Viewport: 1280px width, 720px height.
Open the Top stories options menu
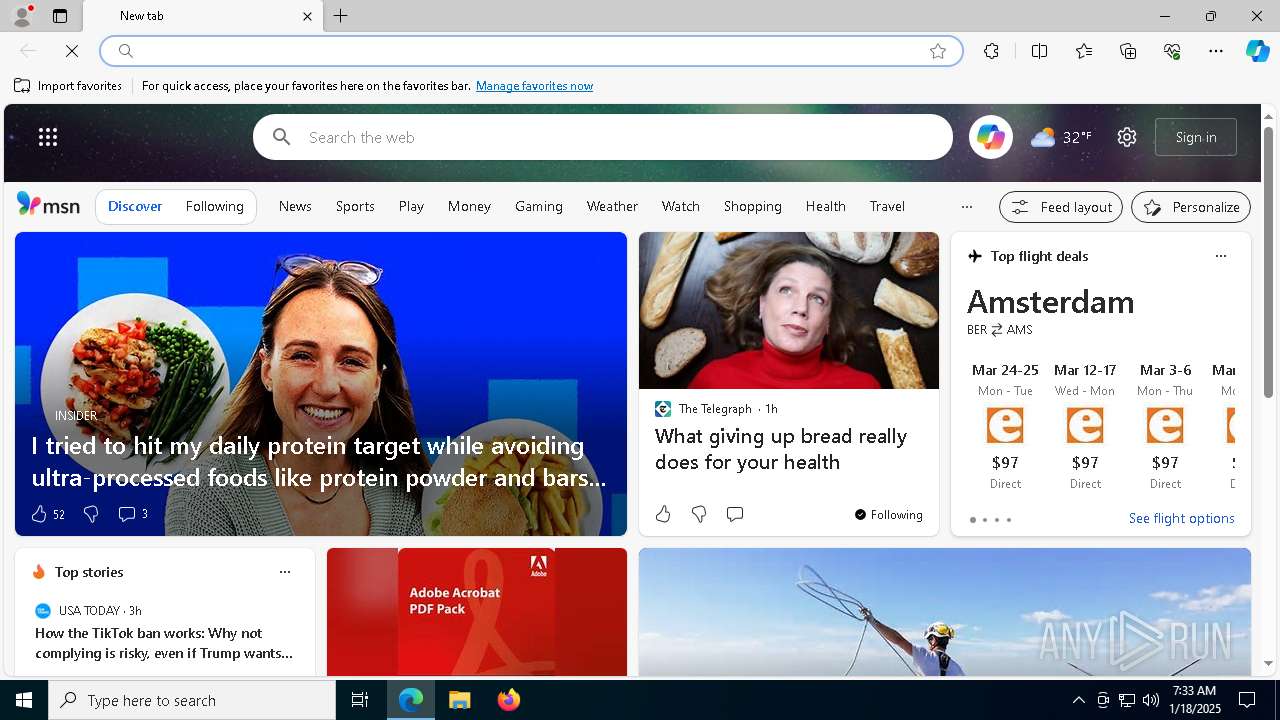pyautogui.click(x=285, y=572)
